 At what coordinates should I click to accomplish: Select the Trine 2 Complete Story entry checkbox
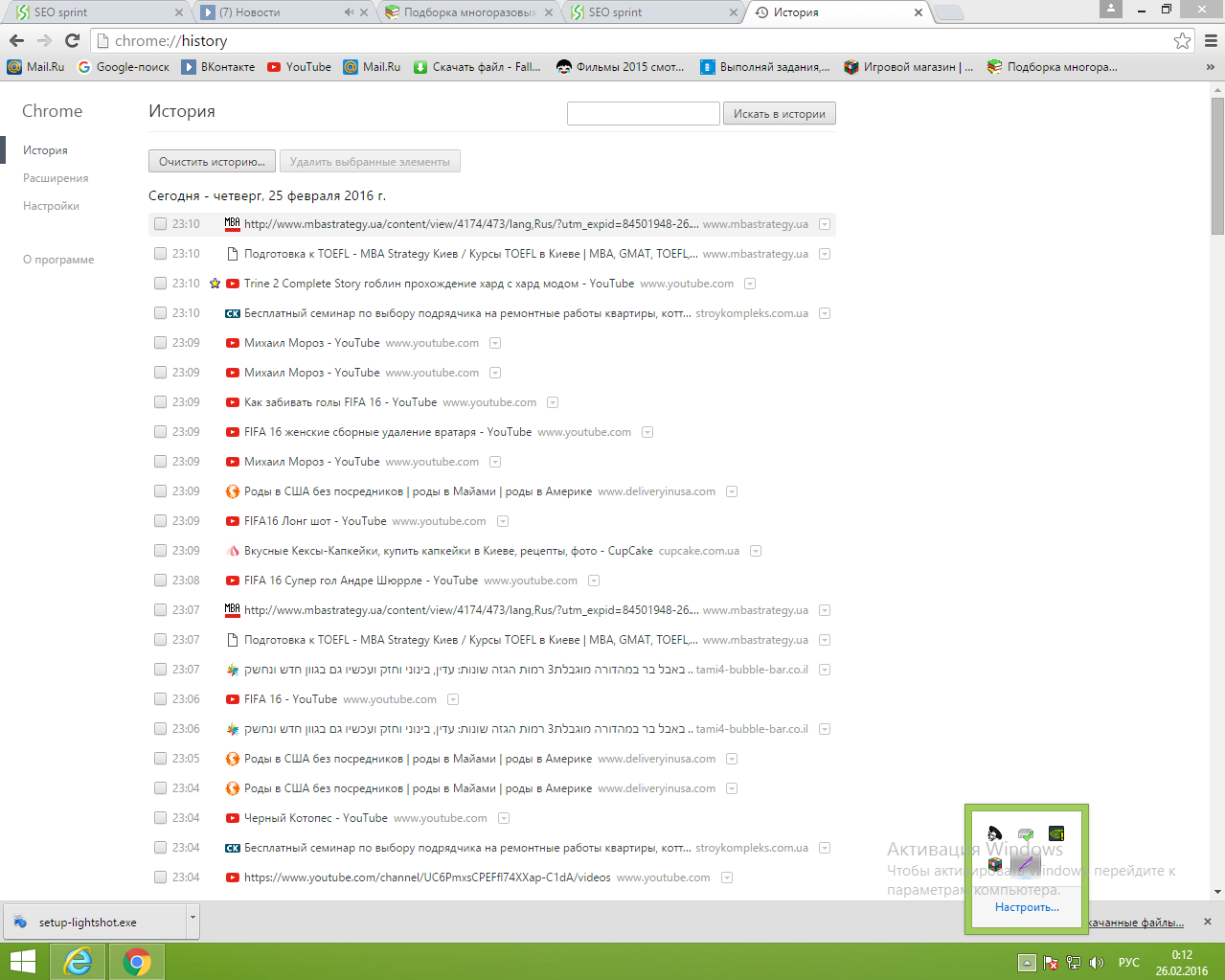161,284
